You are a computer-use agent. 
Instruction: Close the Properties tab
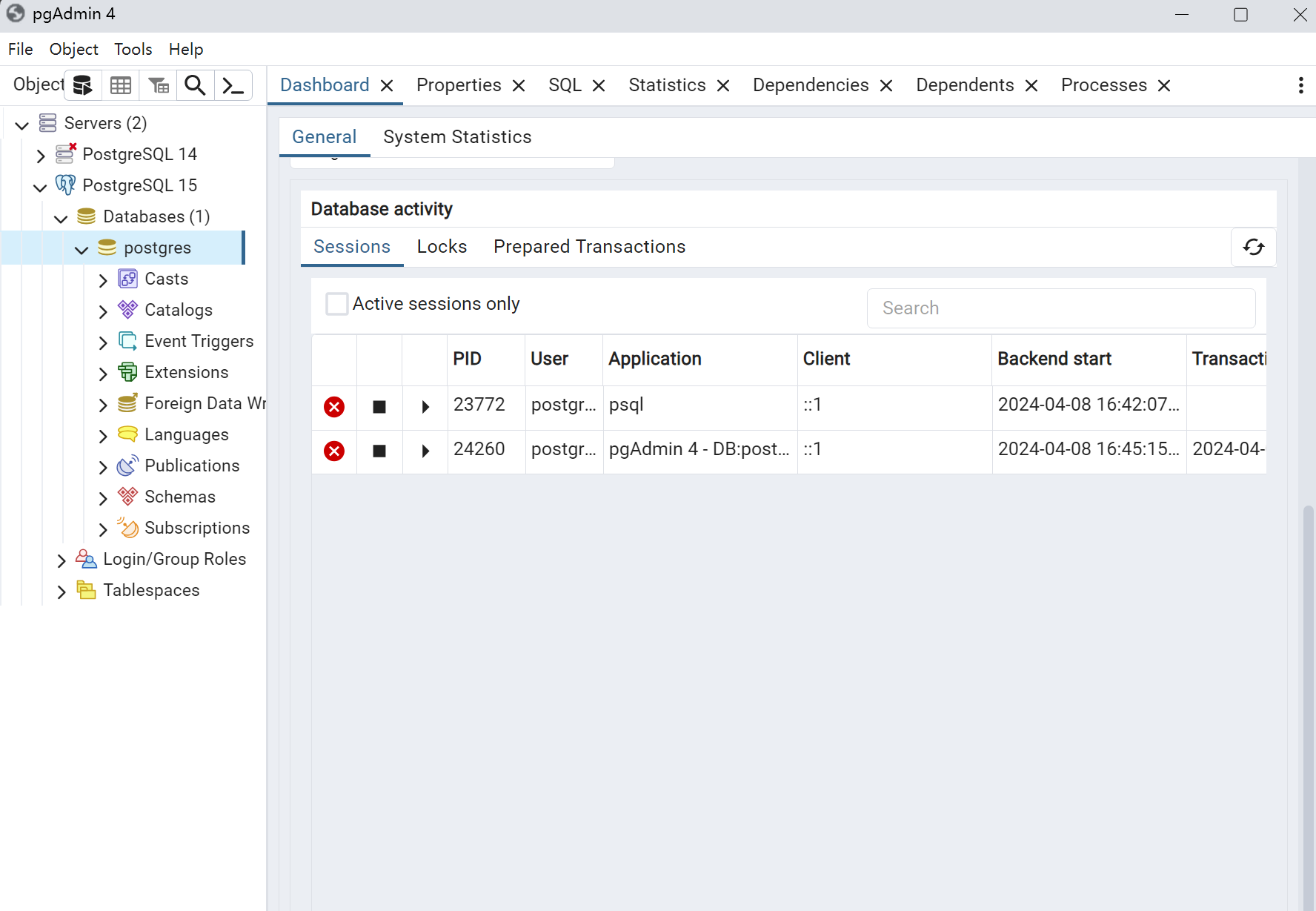pos(519,86)
